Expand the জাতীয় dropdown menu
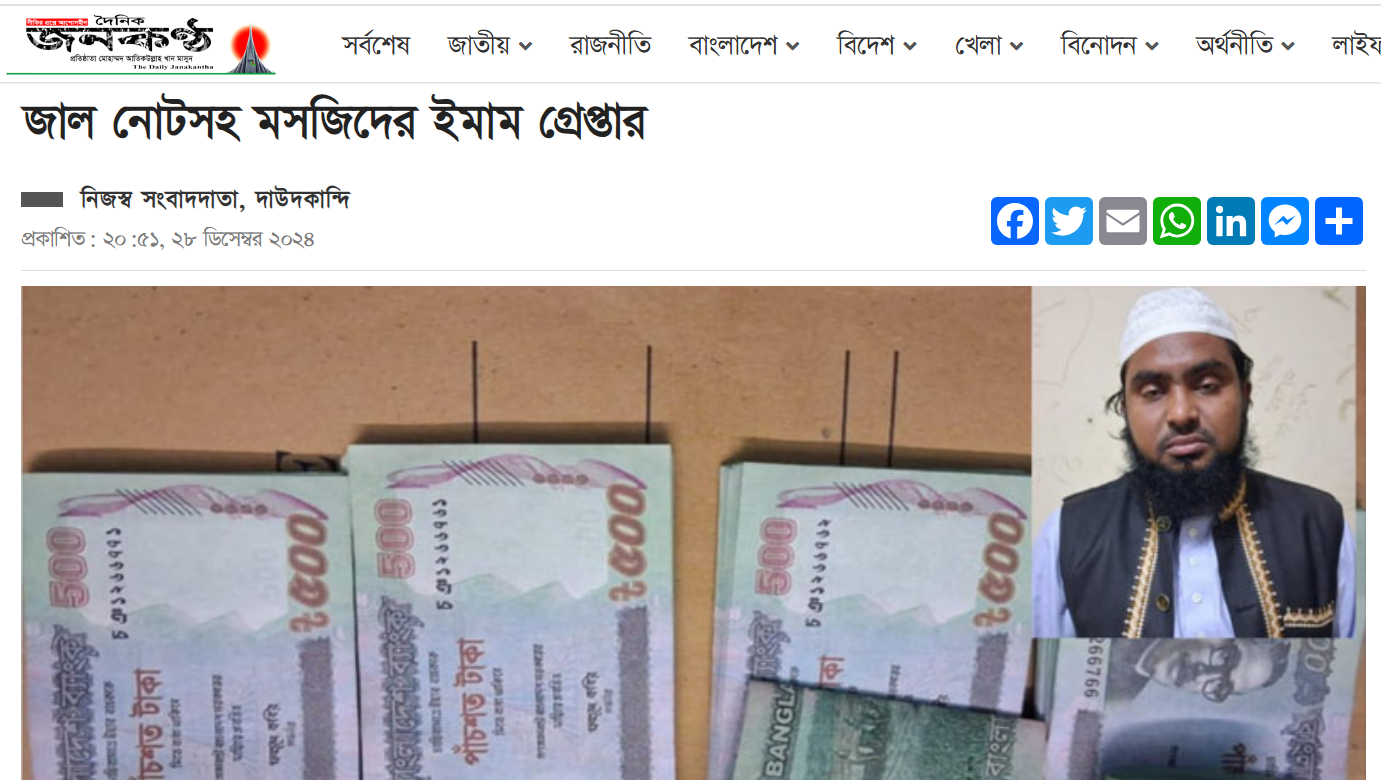Image resolution: width=1381 pixels, height=780 pixels. 490,45
